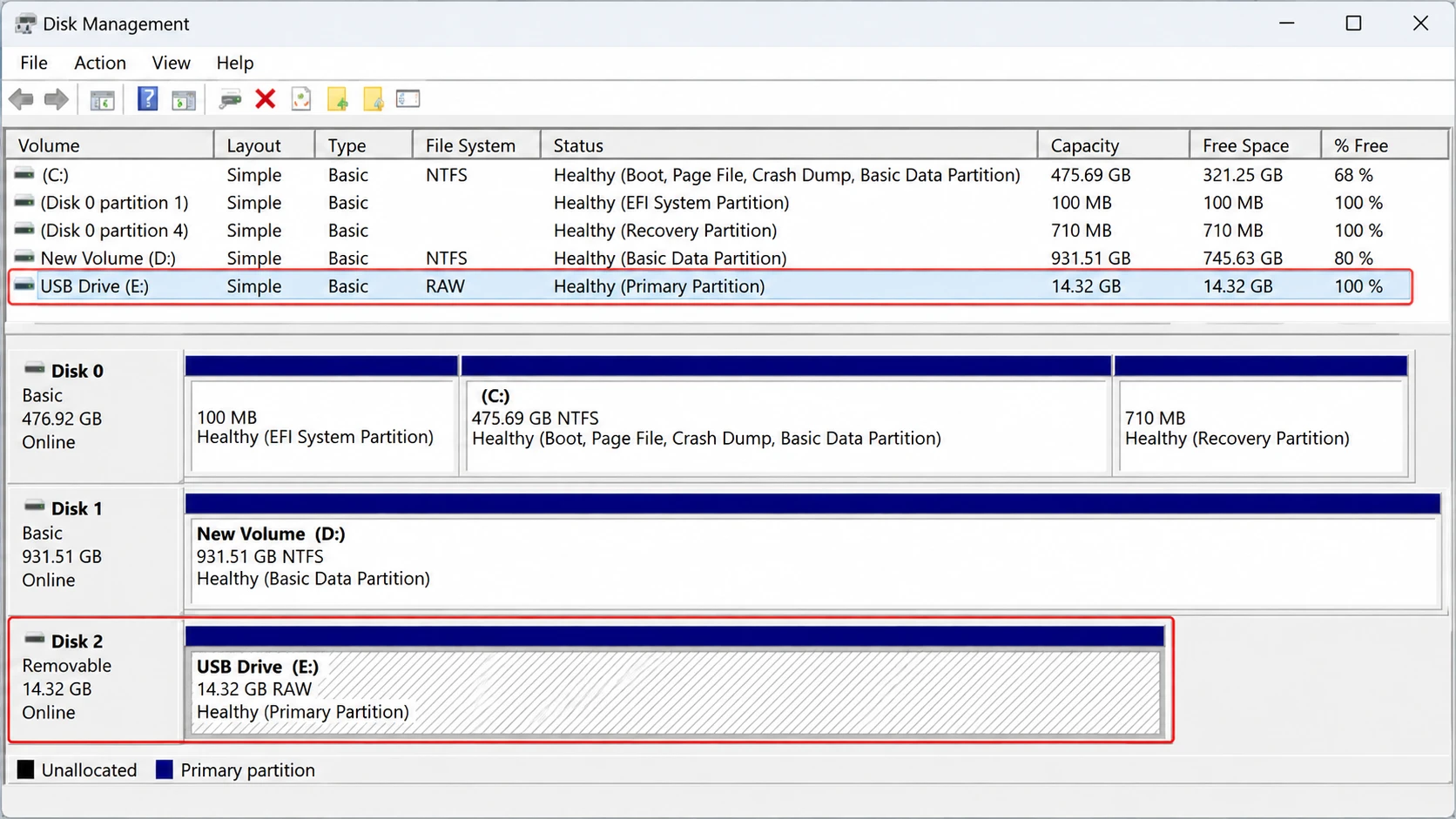
Task: Open the blue Help question-mark icon
Action: [148, 99]
